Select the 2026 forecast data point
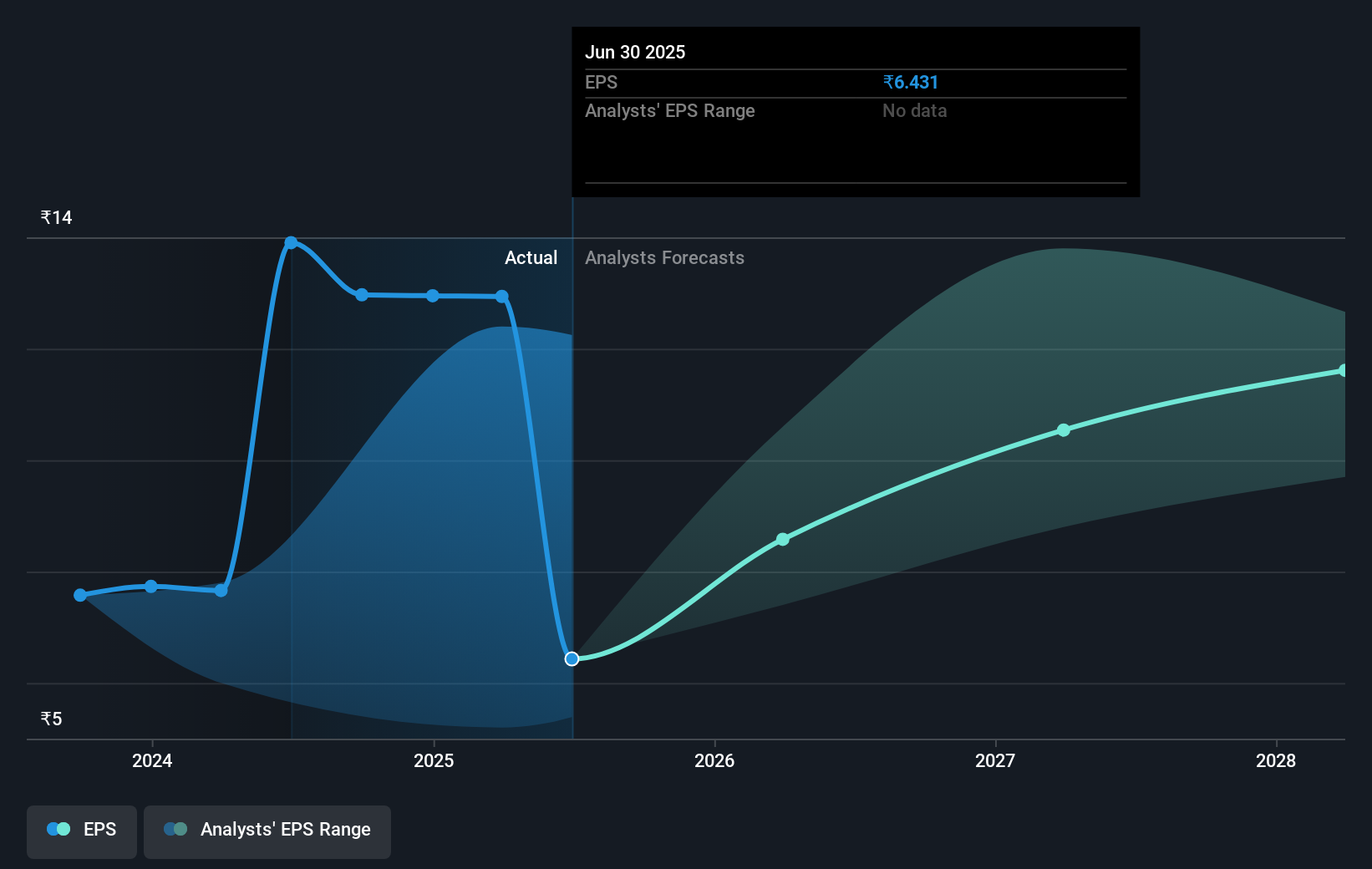1372x869 pixels. pyautogui.click(x=783, y=539)
